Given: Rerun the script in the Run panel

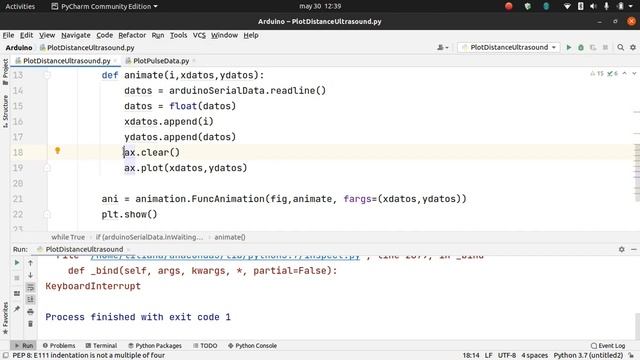Looking at the screenshot, I should [17, 263].
